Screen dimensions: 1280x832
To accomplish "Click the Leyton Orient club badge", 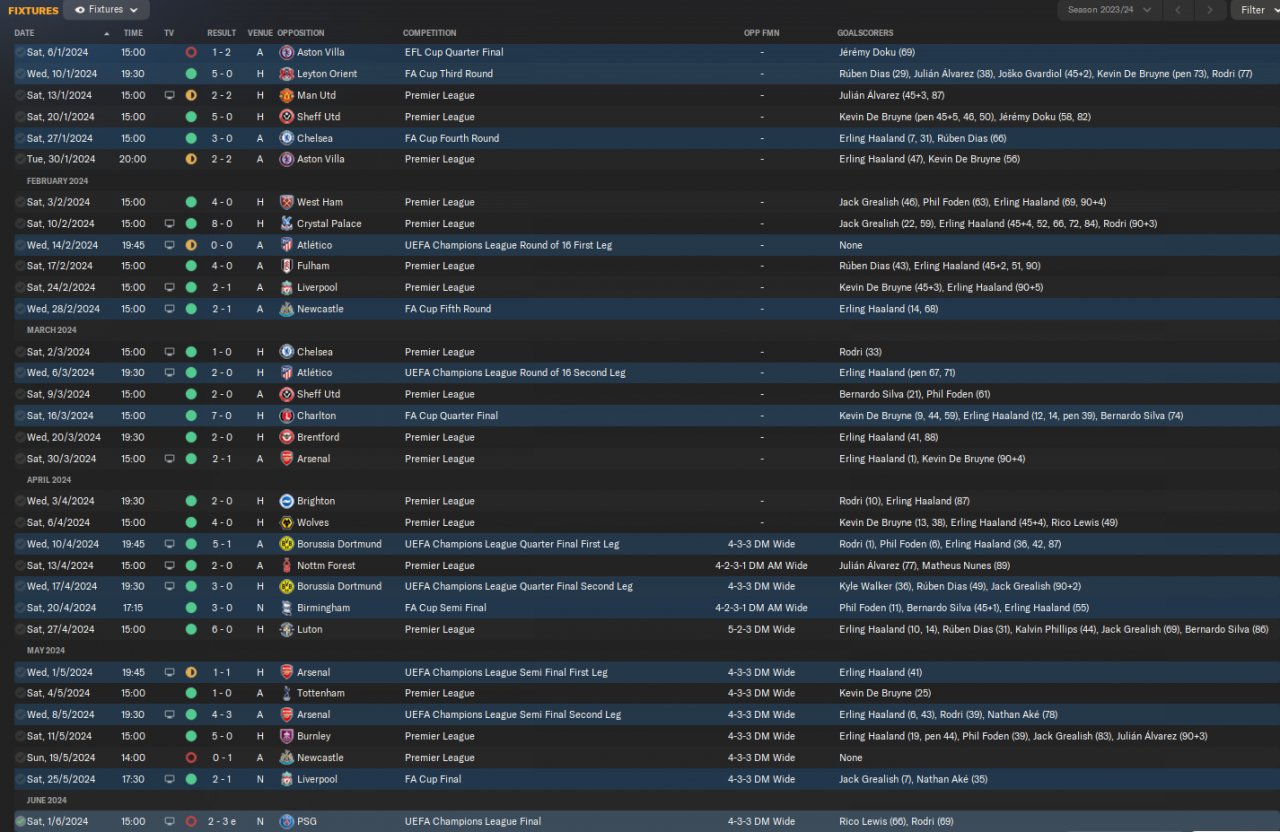I will (x=287, y=74).
